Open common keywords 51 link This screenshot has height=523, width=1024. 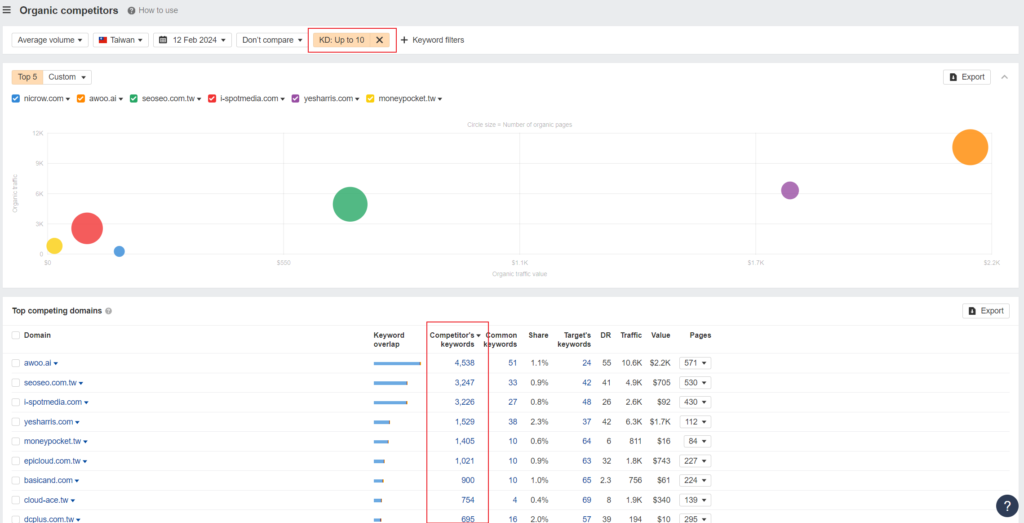point(513,363)
